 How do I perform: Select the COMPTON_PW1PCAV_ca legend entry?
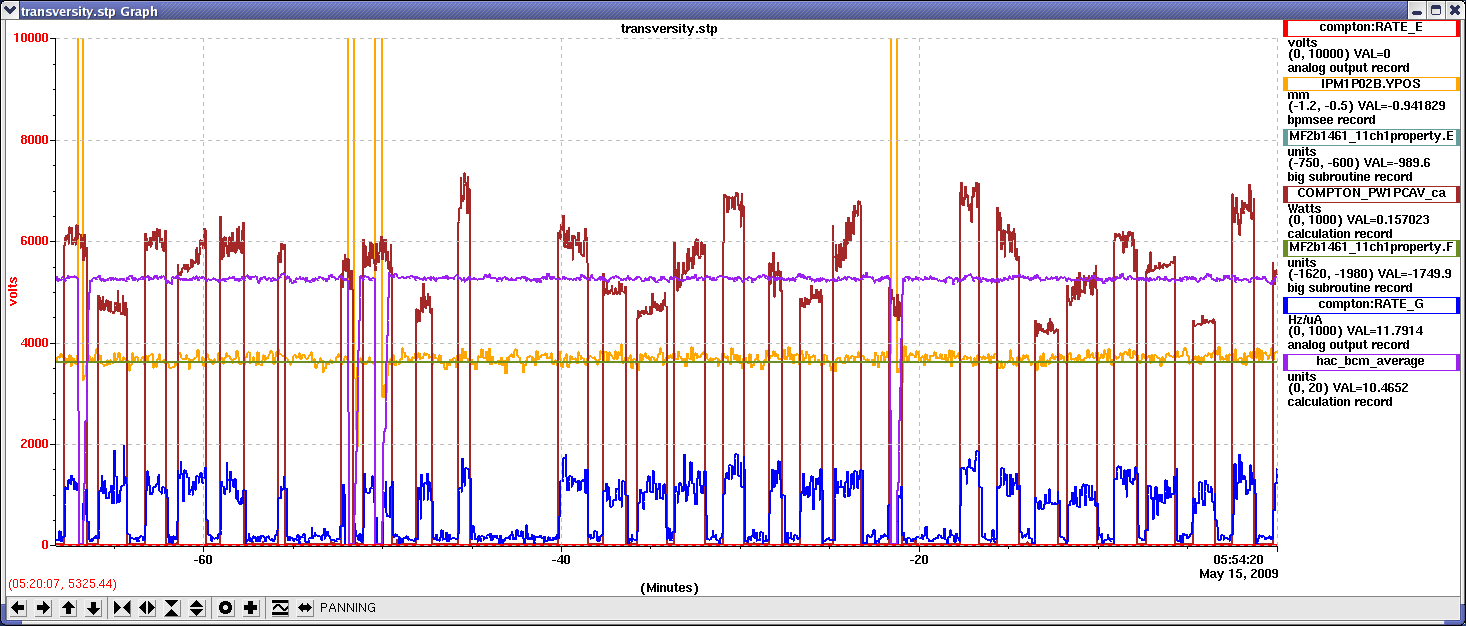click(x=1371, y=193)
